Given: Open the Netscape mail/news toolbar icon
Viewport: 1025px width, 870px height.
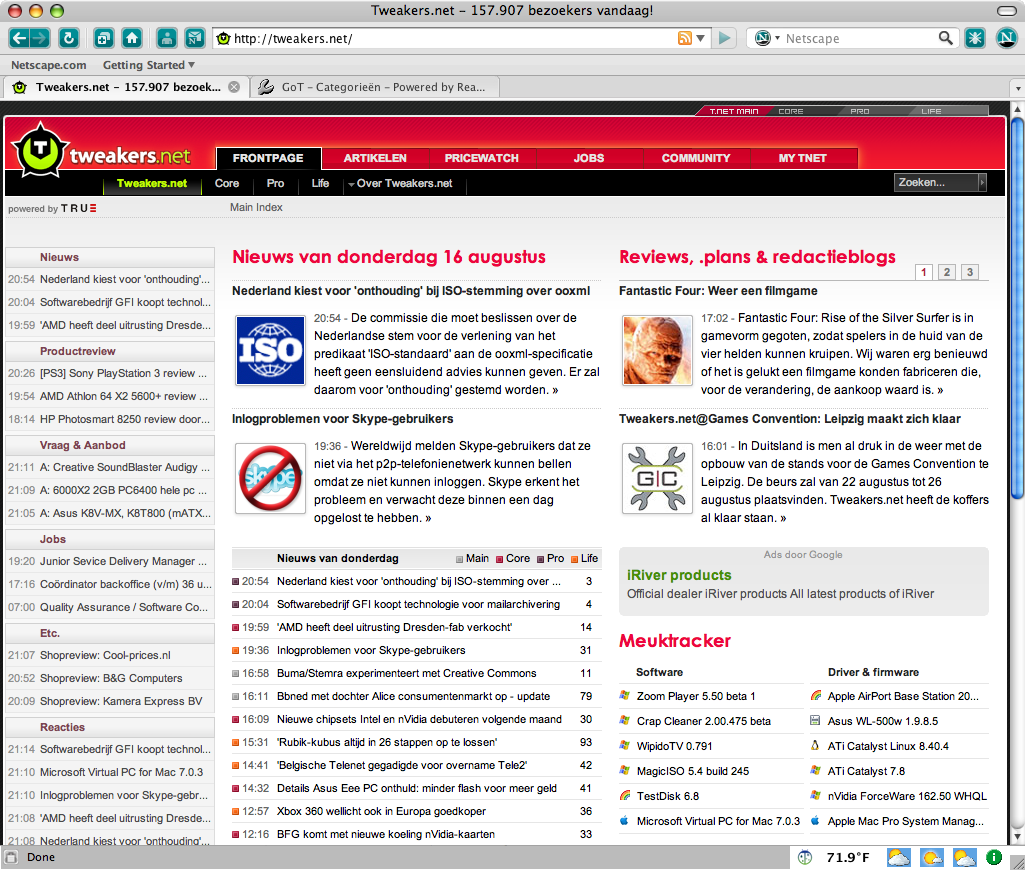Looking at the screenshot, I should click(x=195, y=38).
